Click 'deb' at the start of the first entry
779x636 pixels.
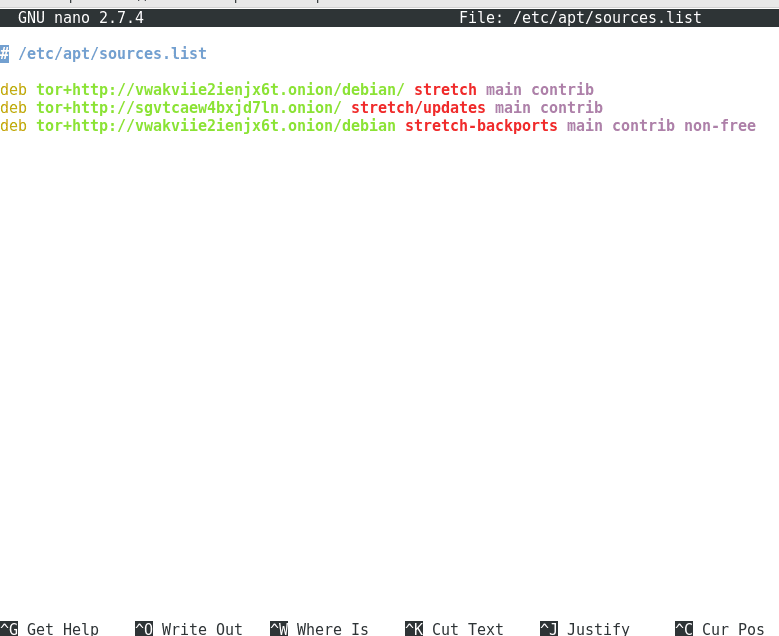[x=13, y=89]
